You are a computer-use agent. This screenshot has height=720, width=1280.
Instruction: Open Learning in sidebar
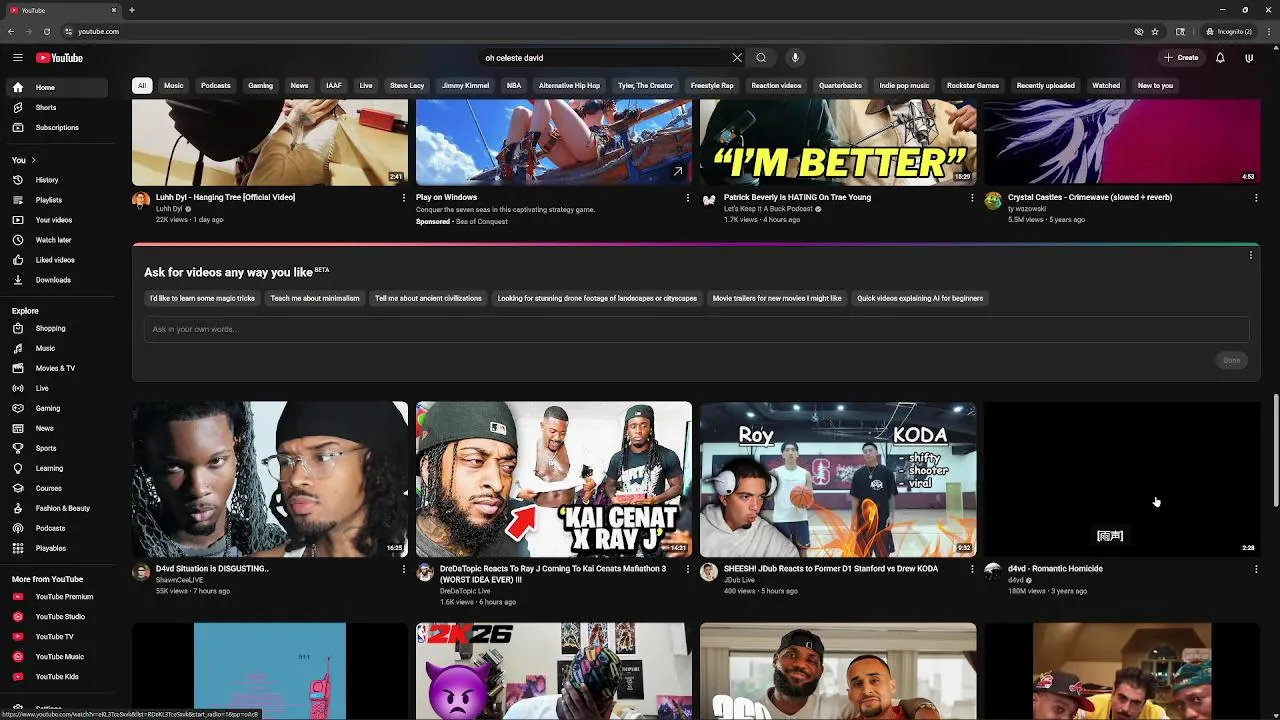click(x=56, y=468)
